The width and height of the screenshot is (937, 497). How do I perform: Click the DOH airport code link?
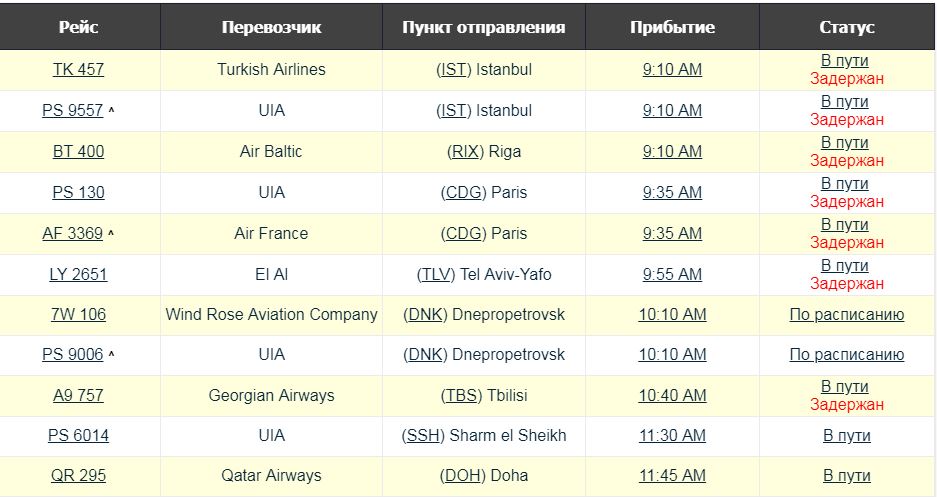[458, 475]
